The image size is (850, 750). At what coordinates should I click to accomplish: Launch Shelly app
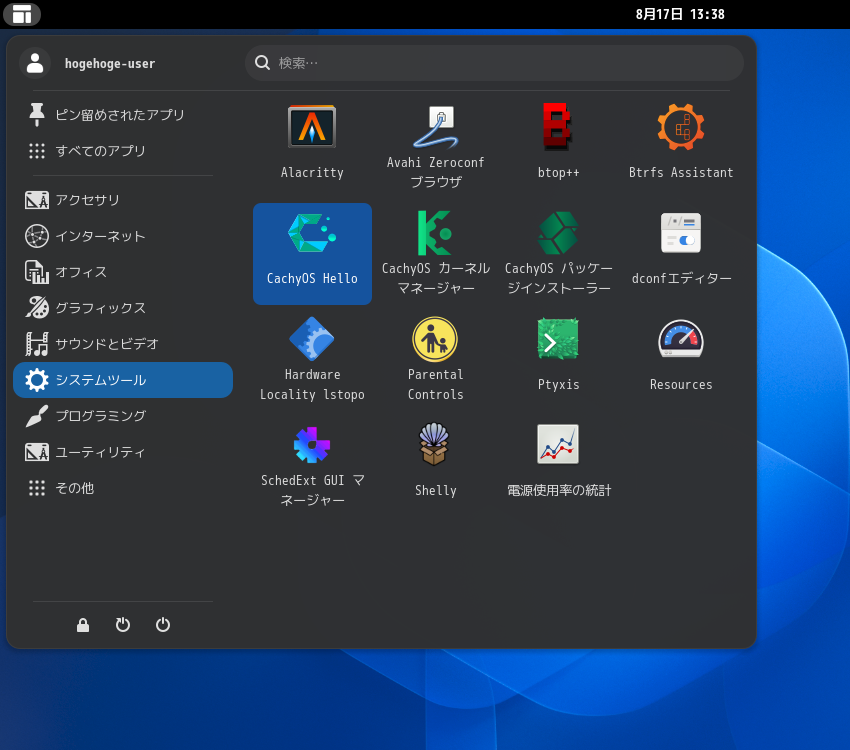[435, 465]
